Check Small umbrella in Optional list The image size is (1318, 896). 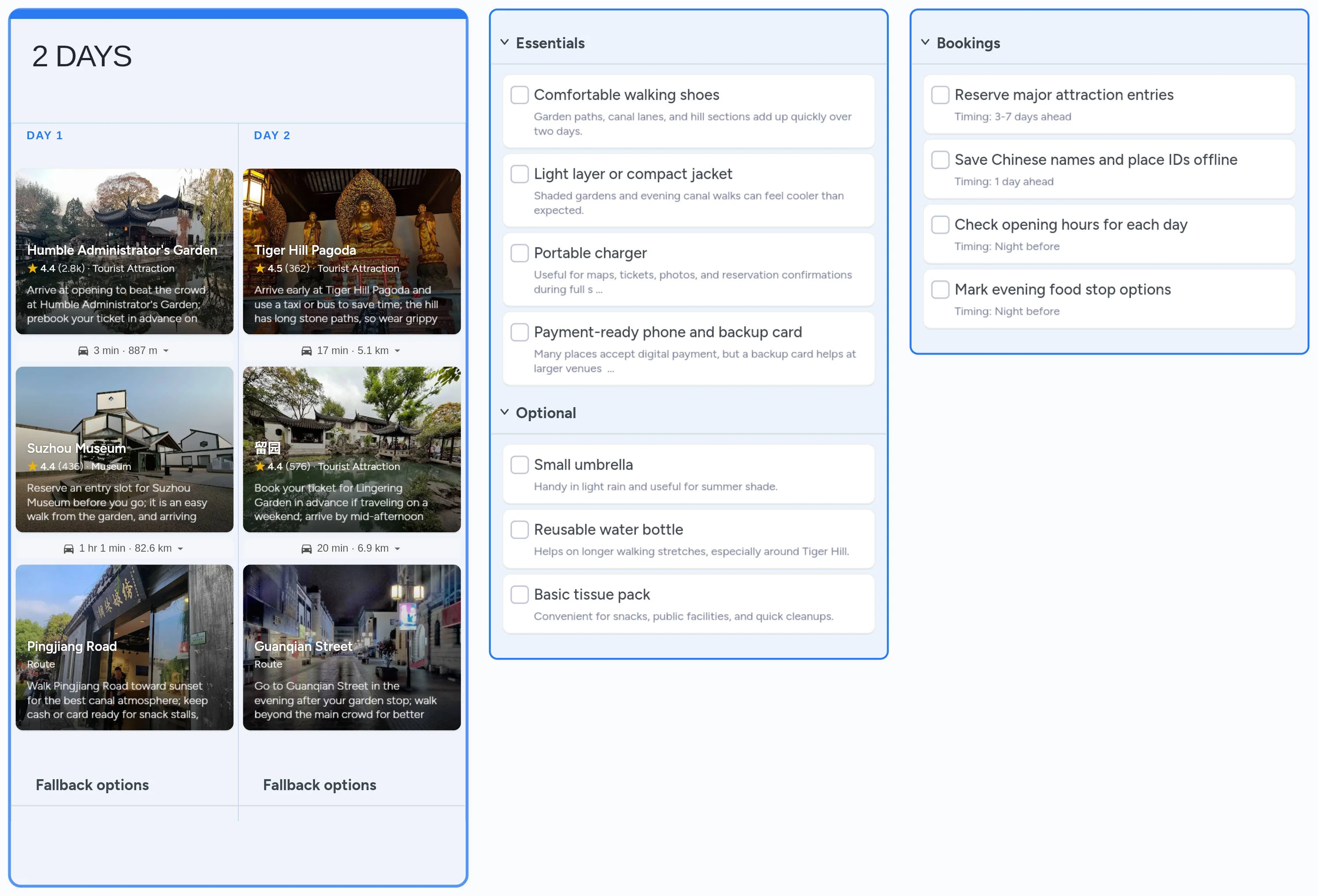pos(519,464)
